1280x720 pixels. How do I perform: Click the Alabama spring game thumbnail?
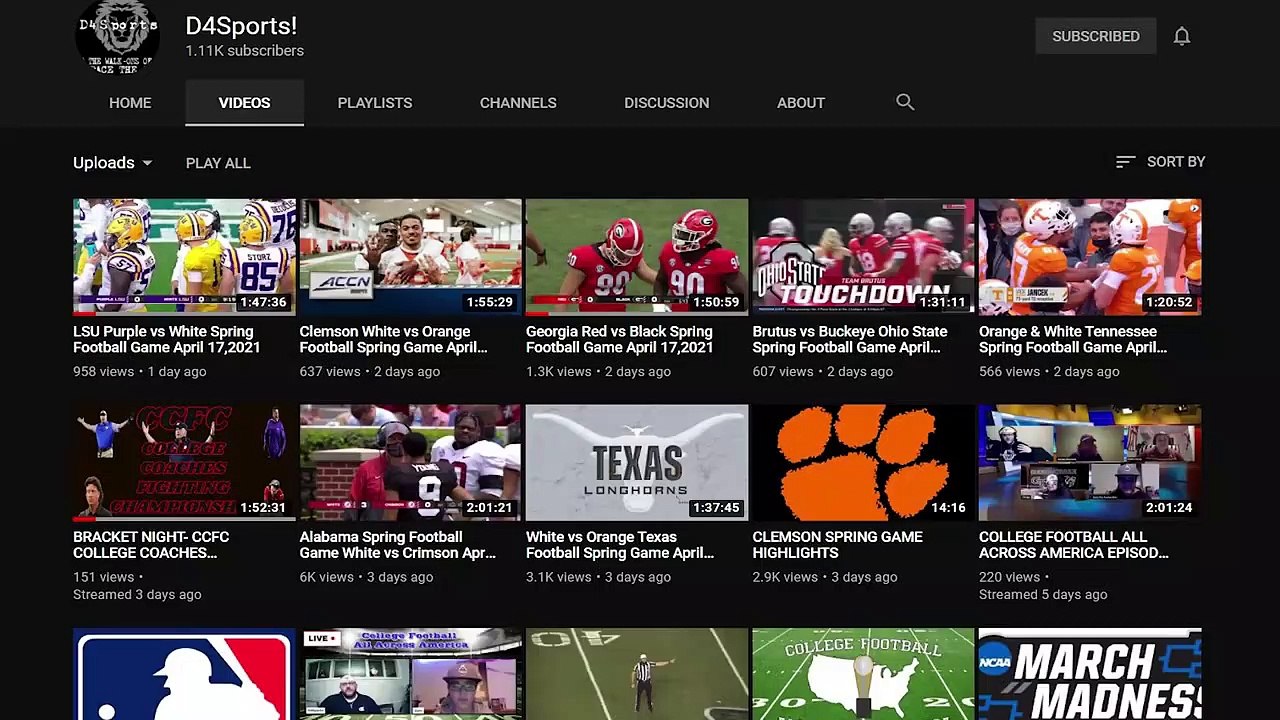(x=411, y=463)
